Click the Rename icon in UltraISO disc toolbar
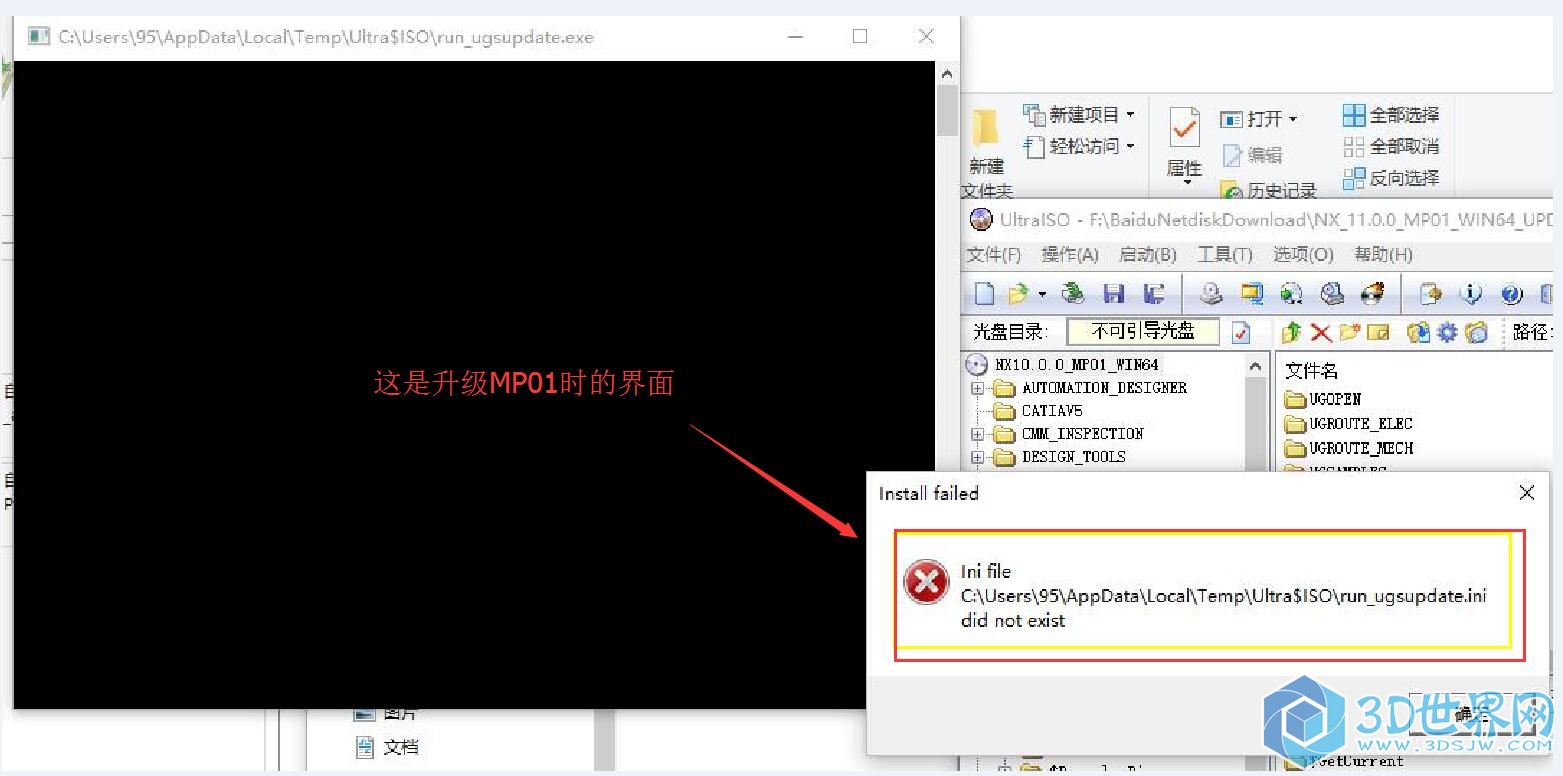Viewport: 1563px width, 776px height. pyautogui.click(x=1379, y=332)
